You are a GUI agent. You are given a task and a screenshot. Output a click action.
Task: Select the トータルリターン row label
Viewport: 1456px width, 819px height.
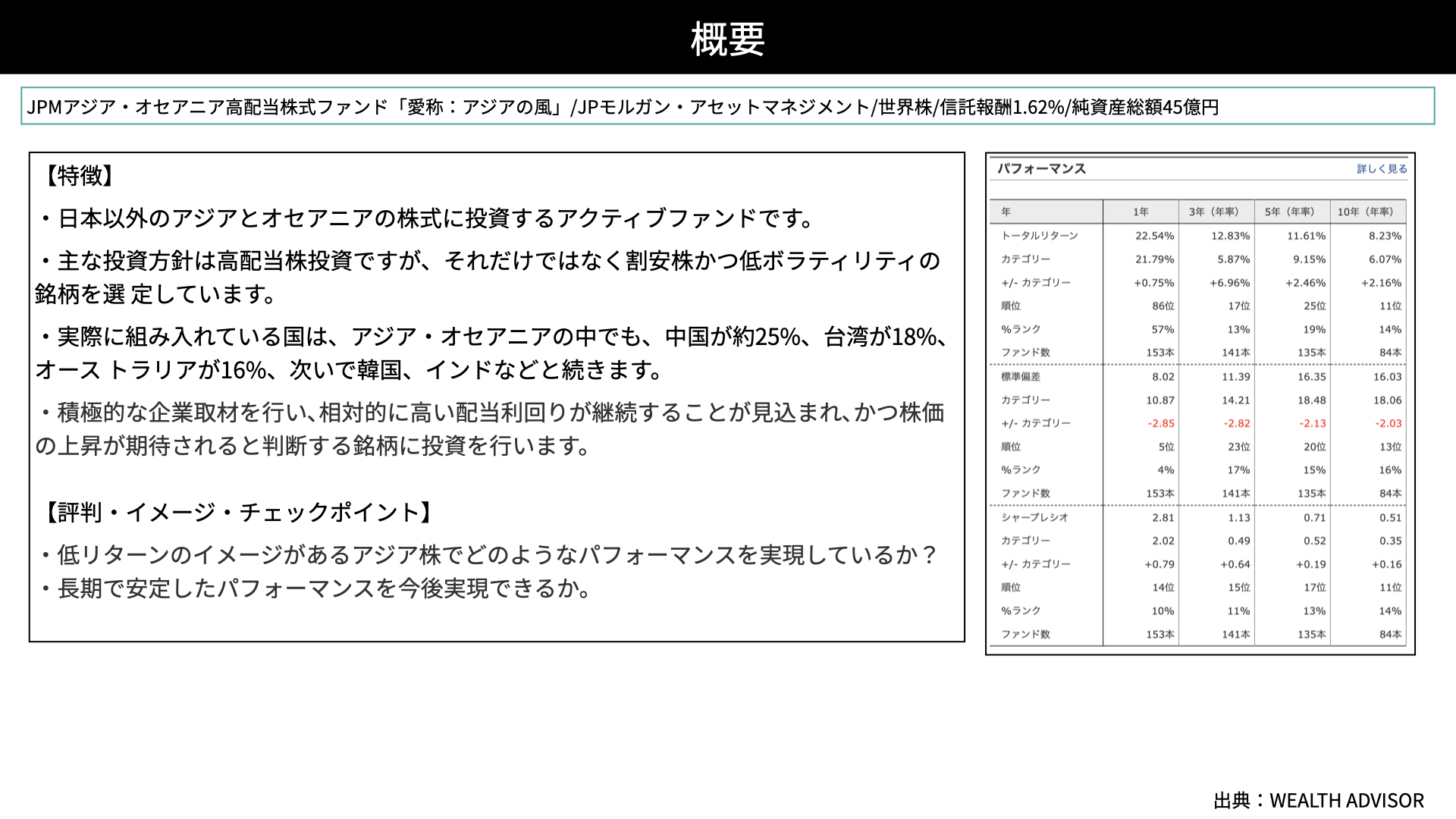pyautogui.click(x=1039, y=236)
